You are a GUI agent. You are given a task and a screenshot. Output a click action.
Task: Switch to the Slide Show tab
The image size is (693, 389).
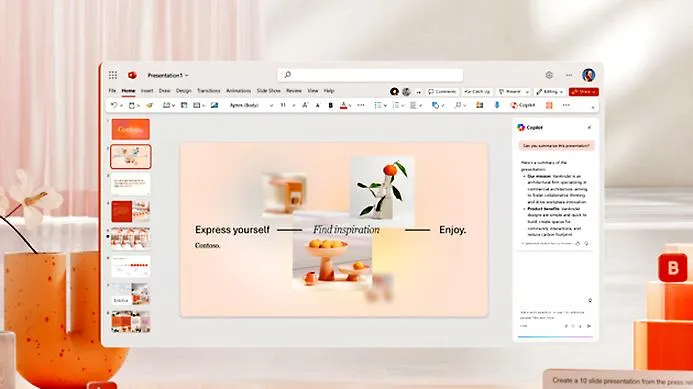click(x=268, y=91)
